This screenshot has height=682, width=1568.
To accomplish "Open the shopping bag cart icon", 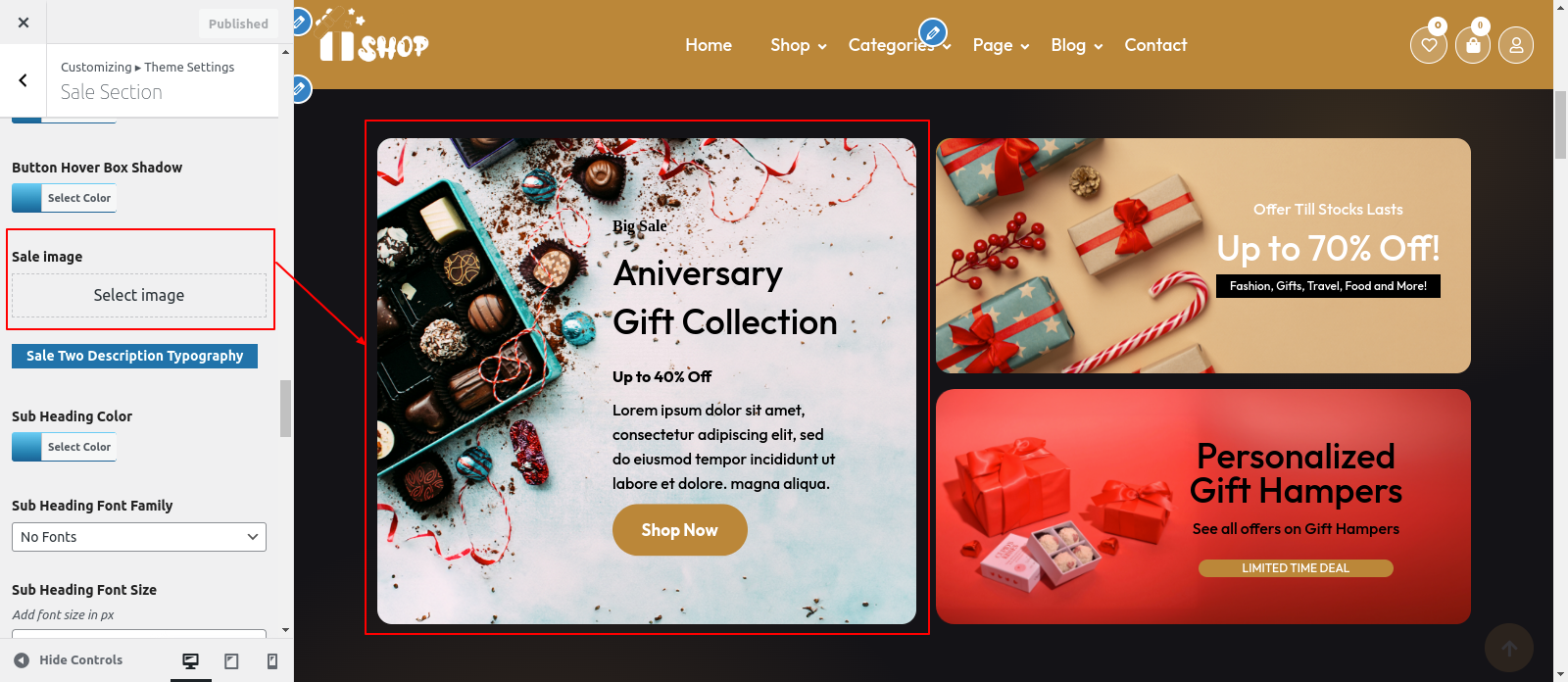I will pos(1473,44).
